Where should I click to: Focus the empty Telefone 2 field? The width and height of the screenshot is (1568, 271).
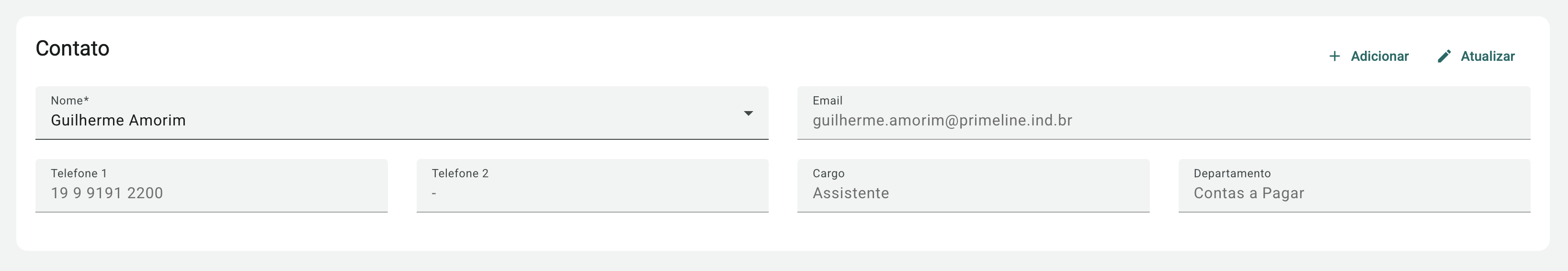pyautogui.click(x=591, y=192)
